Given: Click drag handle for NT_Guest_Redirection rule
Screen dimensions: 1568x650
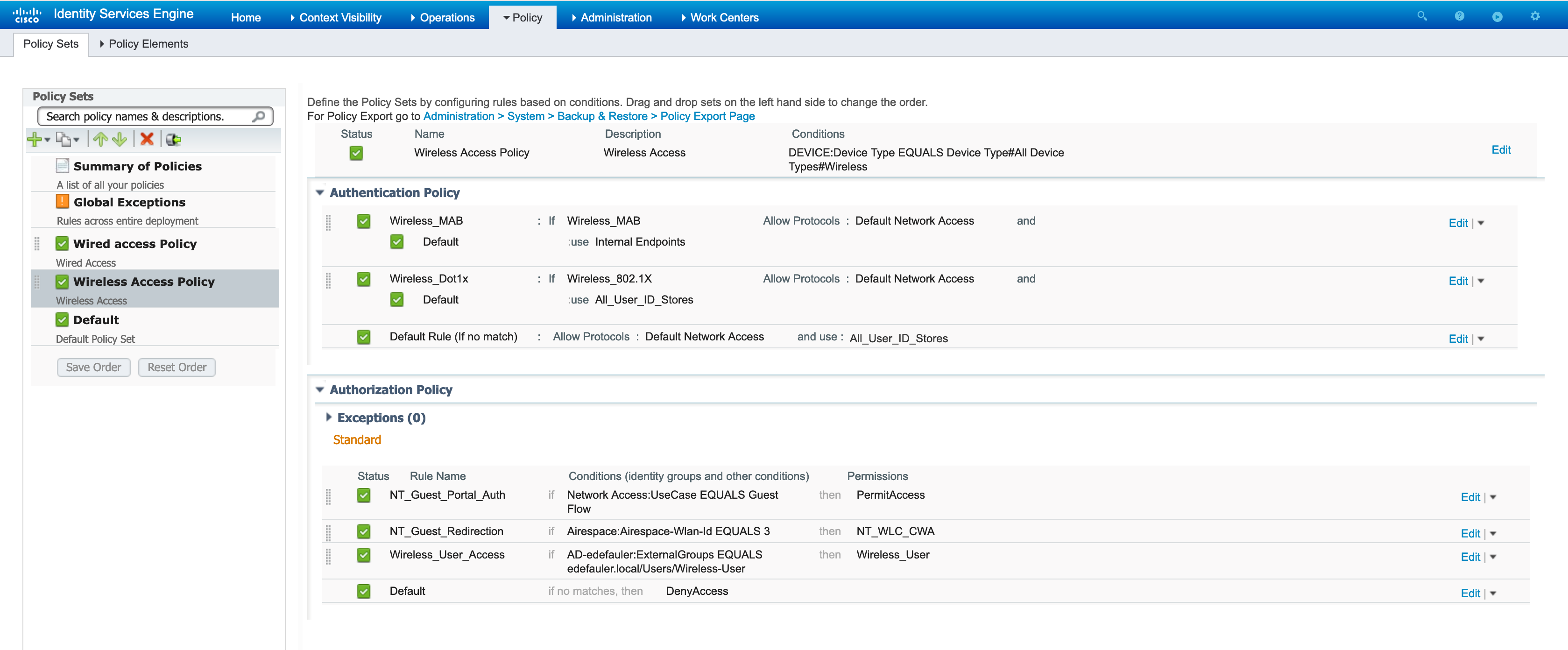Looking at the screenshot, I should (328, 533).
